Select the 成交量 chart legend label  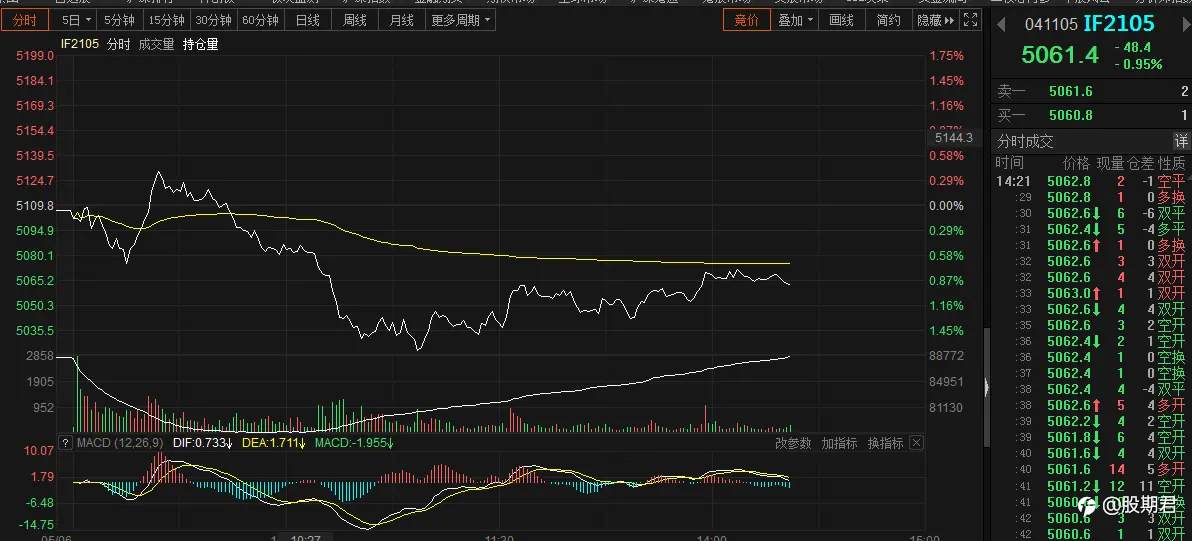[156, 45]
